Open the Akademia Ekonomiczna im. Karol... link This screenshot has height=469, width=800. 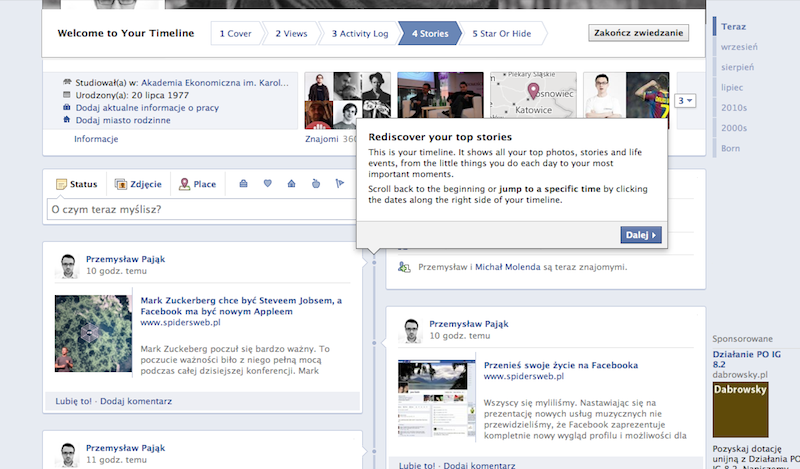pyautogui.click(x=215, y=83)
